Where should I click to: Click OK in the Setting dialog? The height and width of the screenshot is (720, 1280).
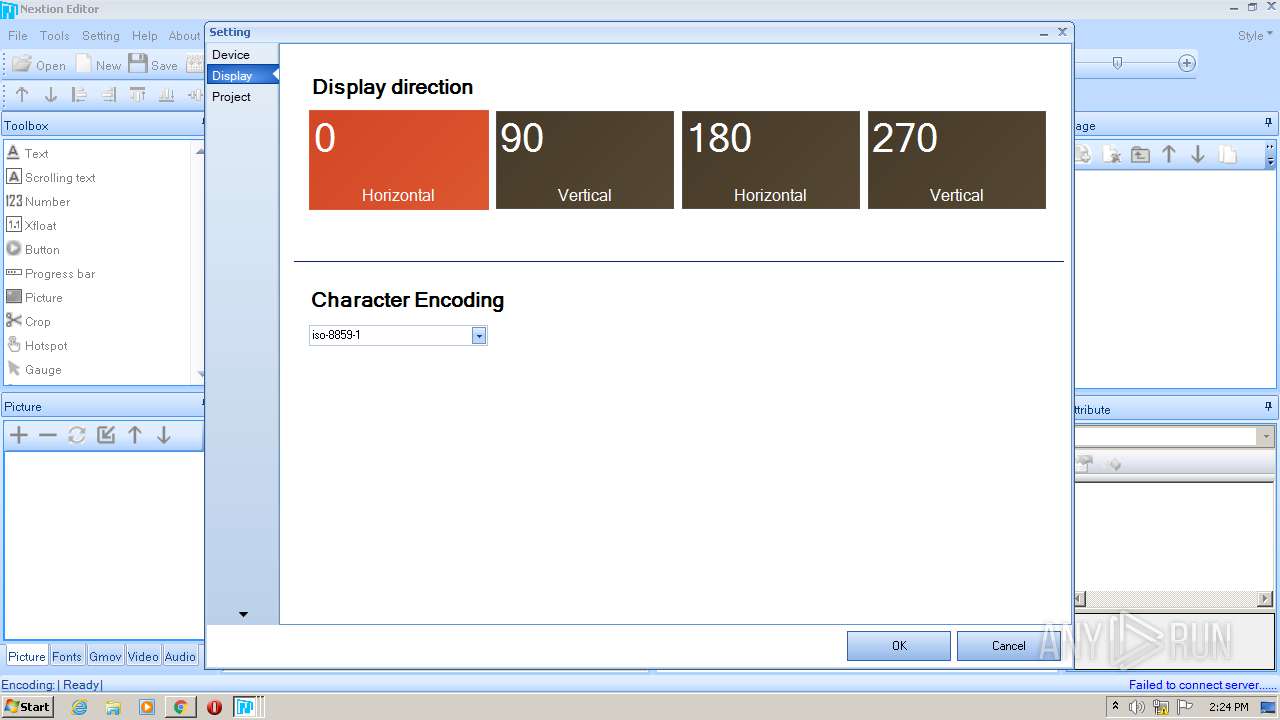899,646
